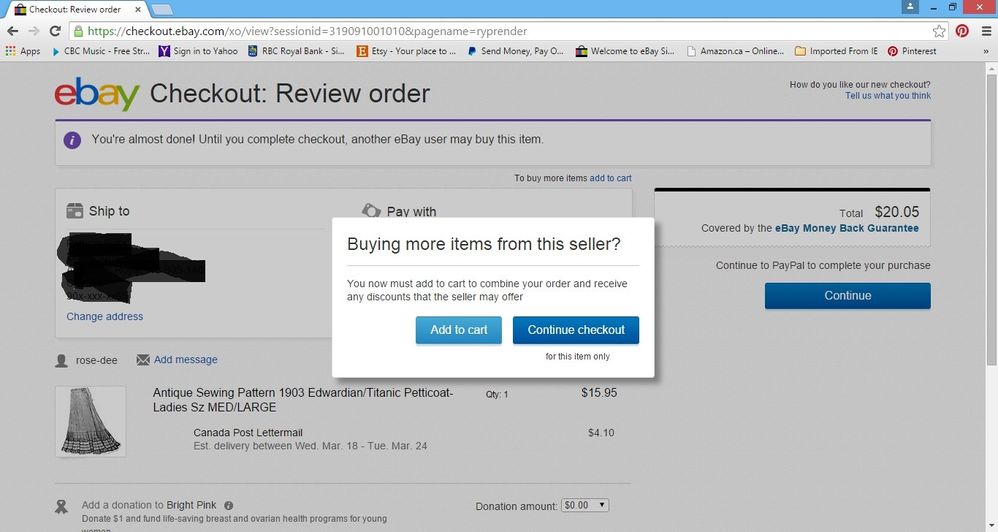Click the browser Back arrow
The height and width of the screenshot is (532, 998).
[13, 31]
